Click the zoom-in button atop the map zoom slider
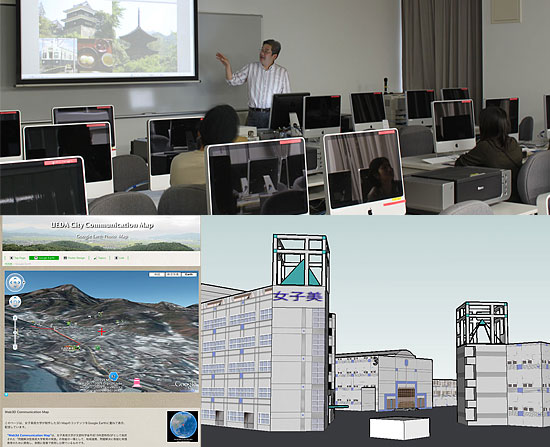 pos(15,318)
